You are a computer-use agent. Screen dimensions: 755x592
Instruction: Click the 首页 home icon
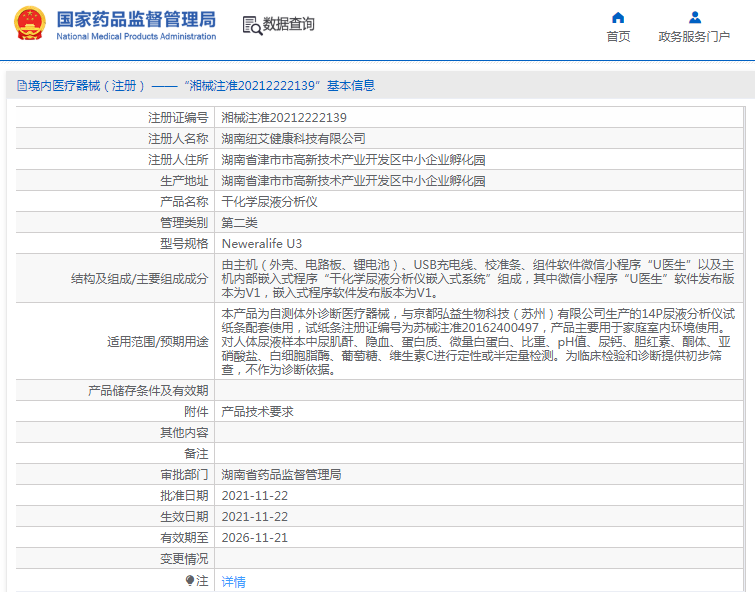[618, 18]
